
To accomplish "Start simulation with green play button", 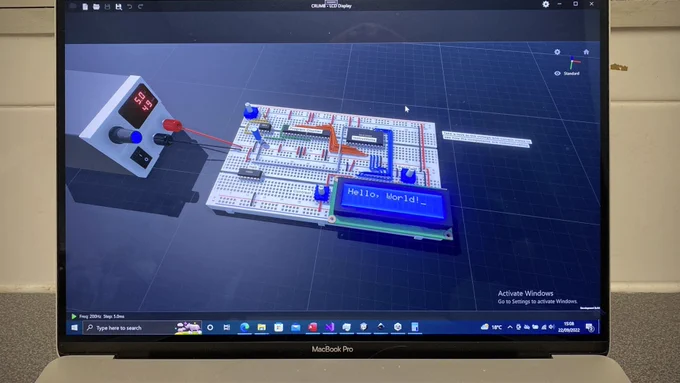I will coord(74,316).
